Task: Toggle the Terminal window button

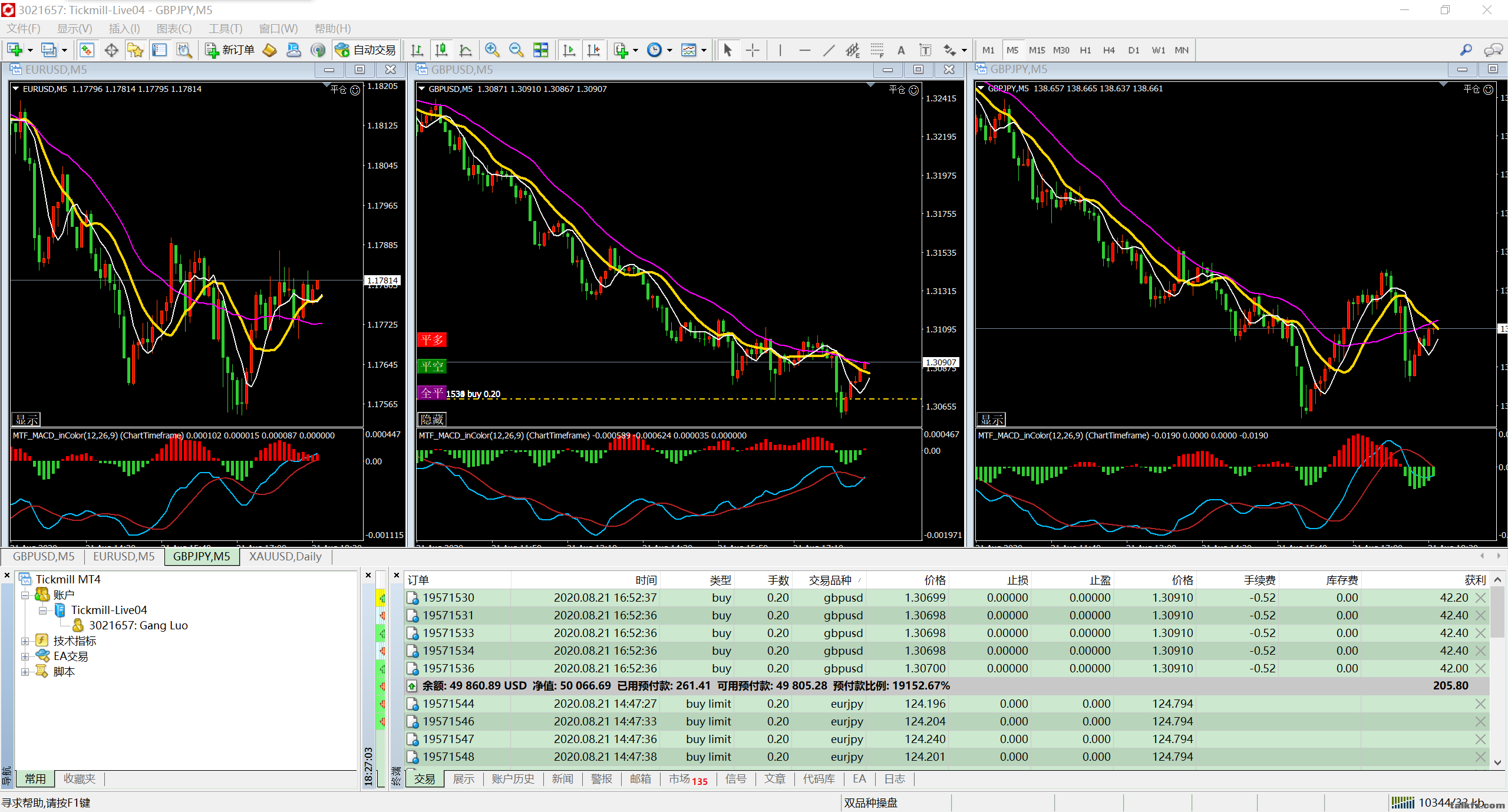Action: [160, 50]
